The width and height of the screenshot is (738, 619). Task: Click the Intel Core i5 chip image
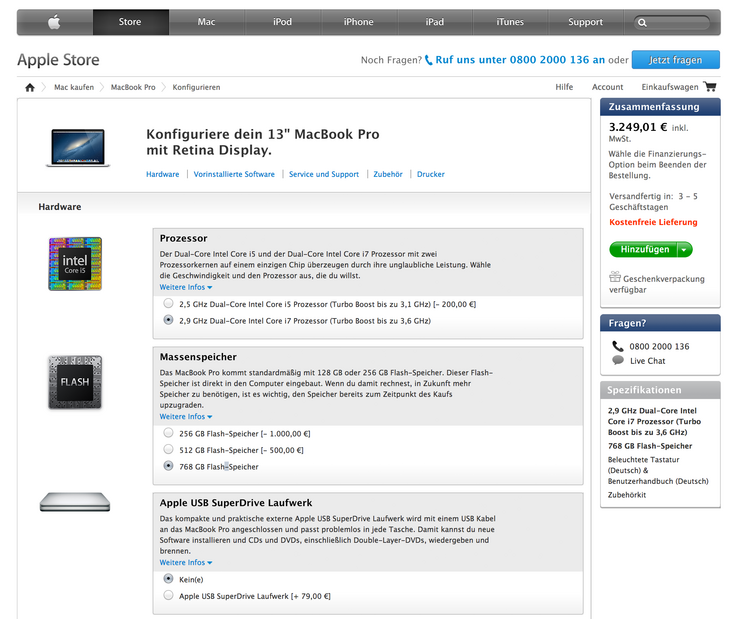[x=75, y=264]
